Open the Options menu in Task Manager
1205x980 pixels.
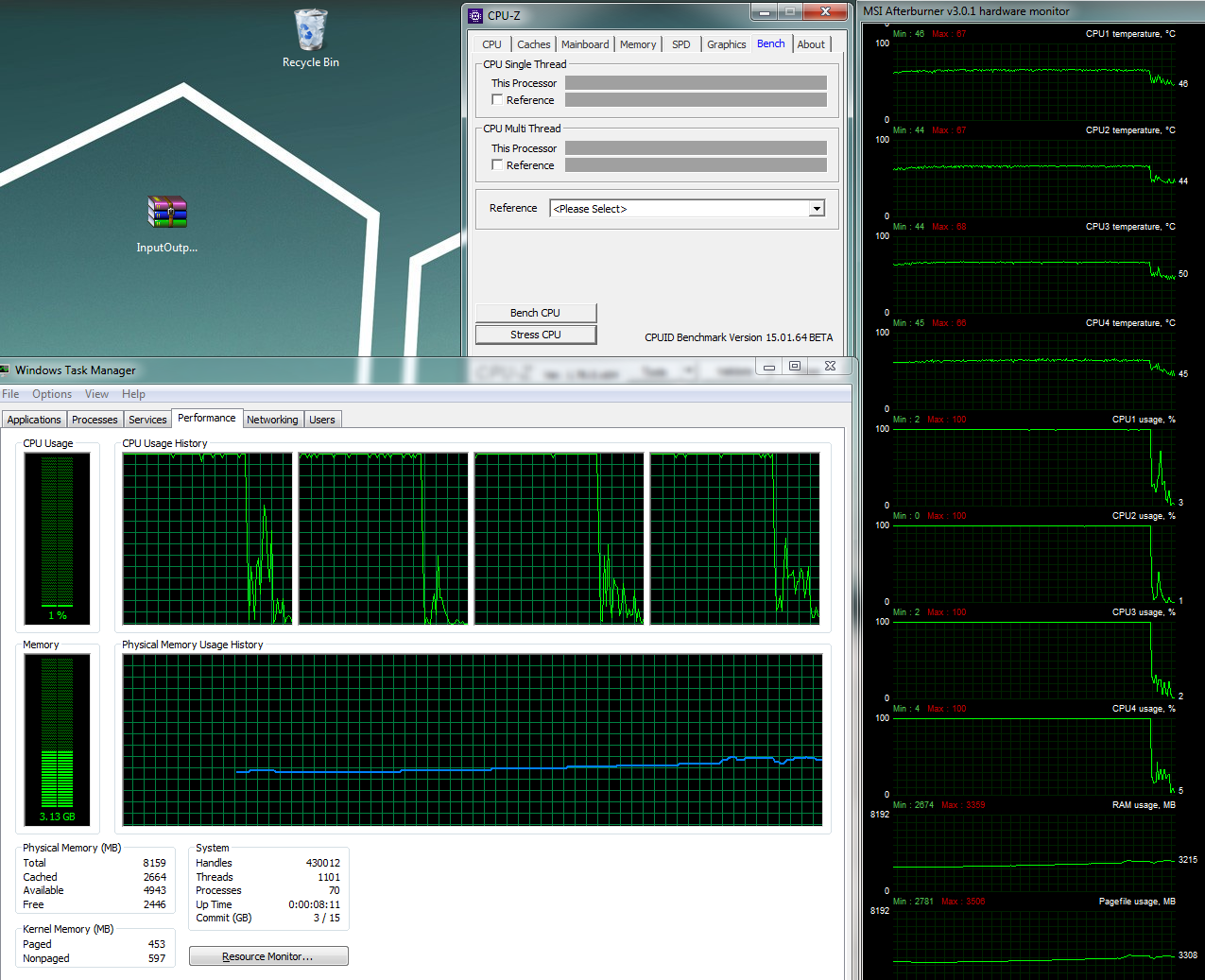coord(52,394)
